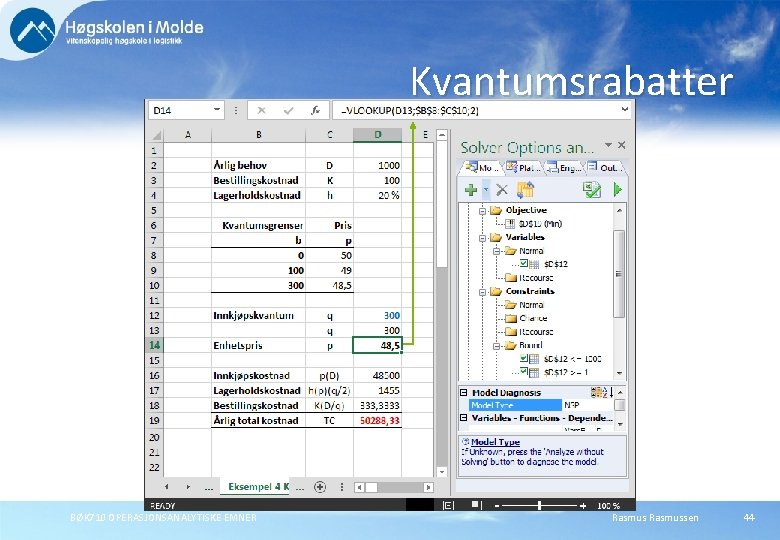Select the Årlig behov label cell
This screenshot has width=780, height=540.
[x=259, y=165]
